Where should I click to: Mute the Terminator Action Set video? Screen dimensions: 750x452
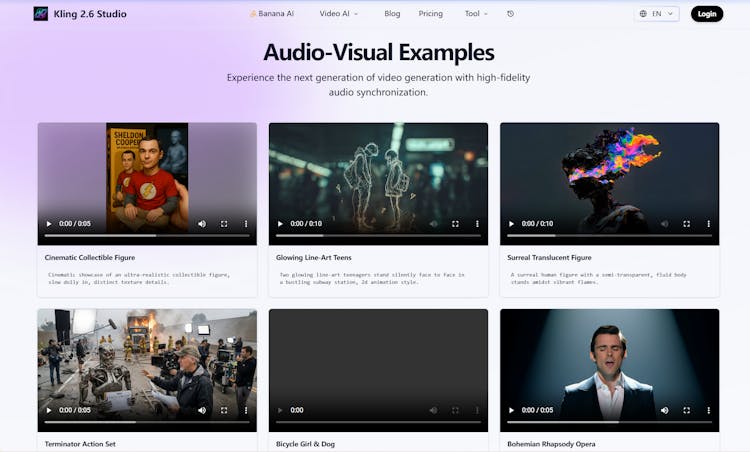202,410
